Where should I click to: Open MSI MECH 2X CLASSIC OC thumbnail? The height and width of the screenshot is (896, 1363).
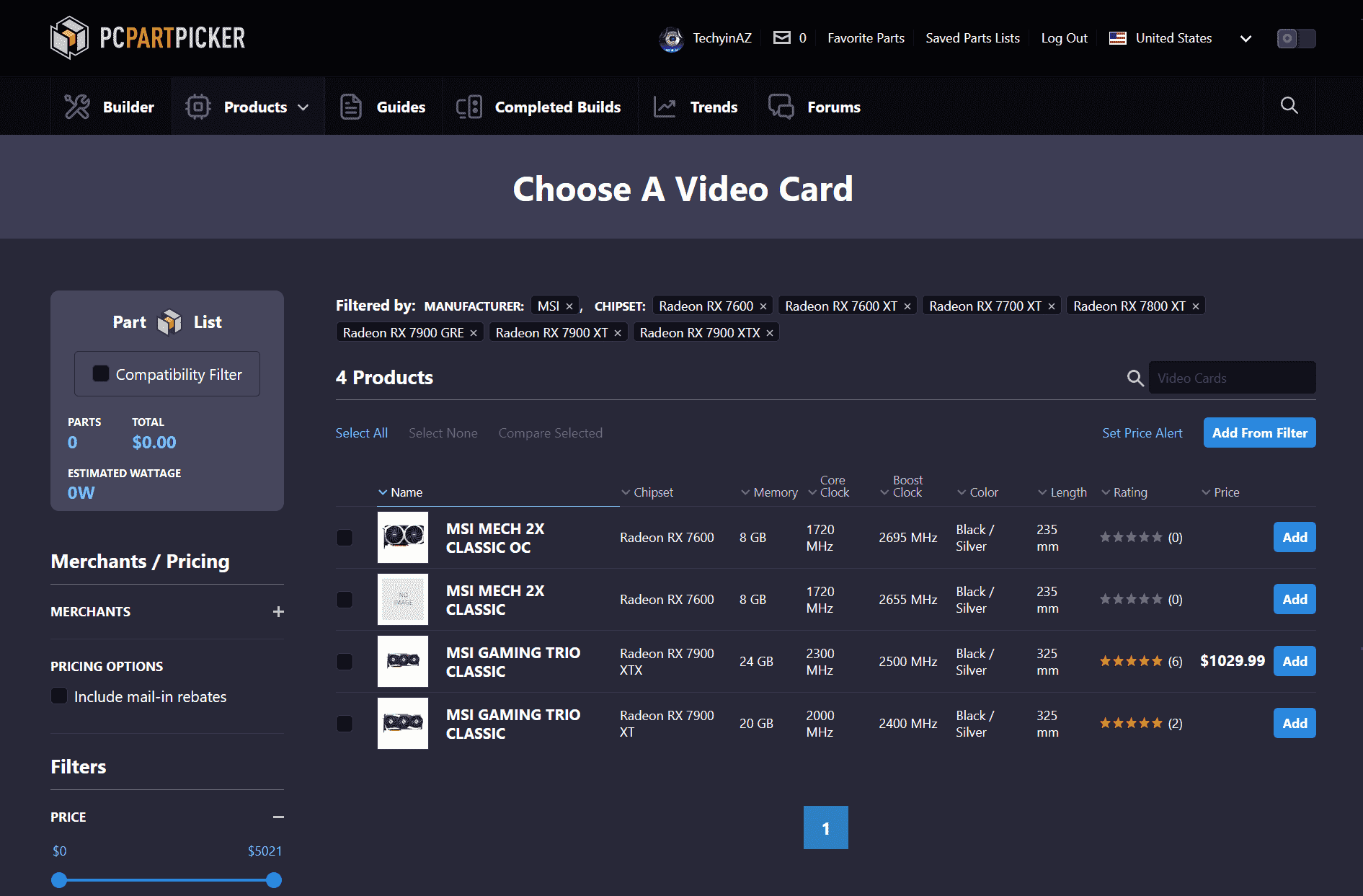point(403,537)
